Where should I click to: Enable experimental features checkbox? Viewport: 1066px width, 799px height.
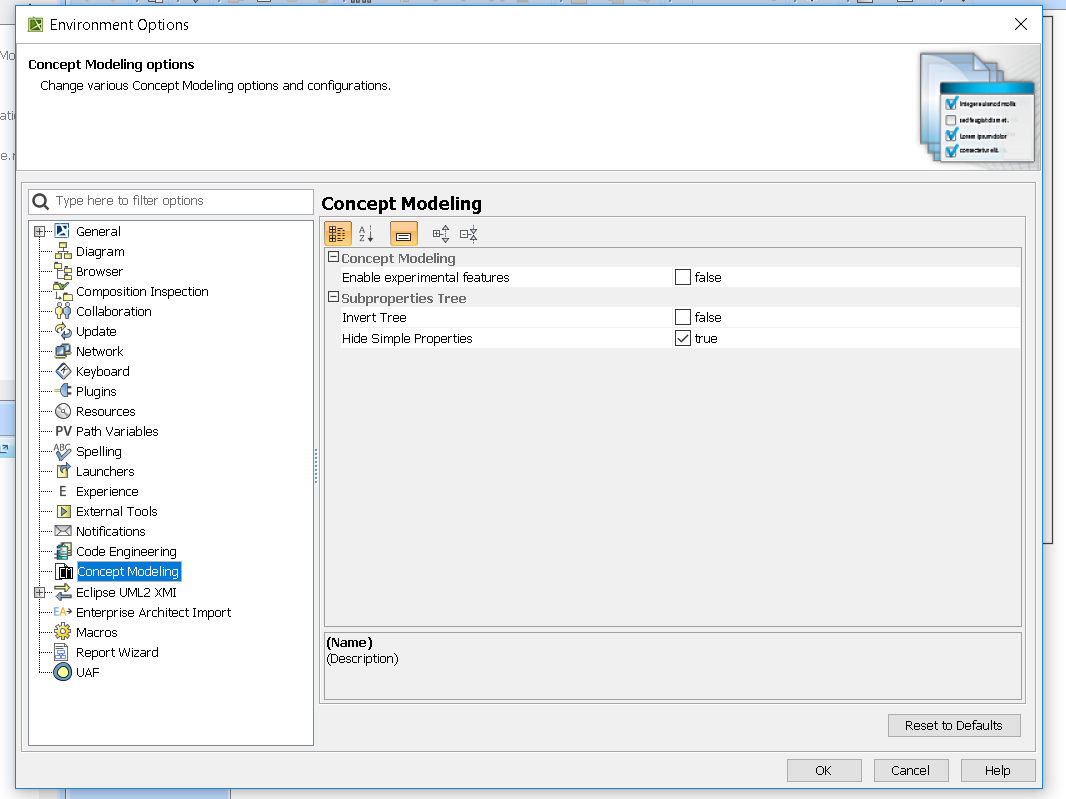[x=683, y=277]
